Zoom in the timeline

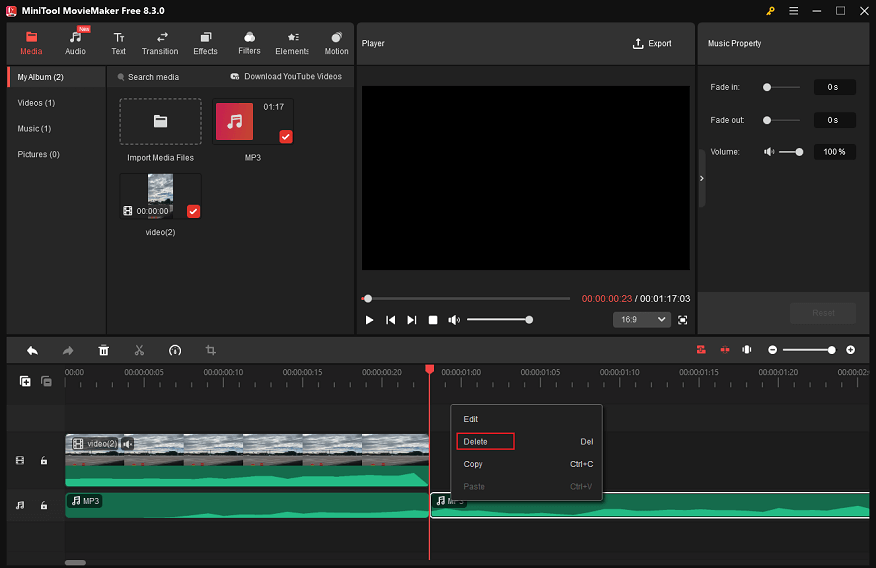click(x=850, y=350)
